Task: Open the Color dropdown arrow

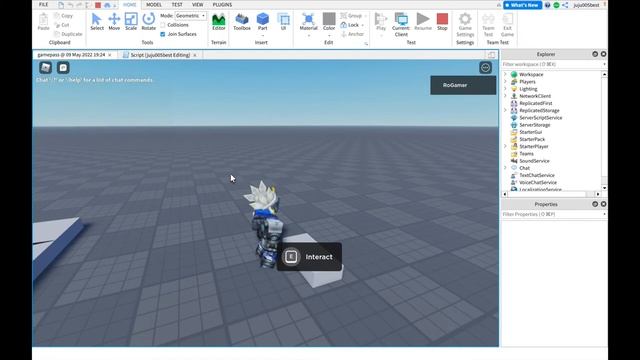Action: tap(329, 36)
